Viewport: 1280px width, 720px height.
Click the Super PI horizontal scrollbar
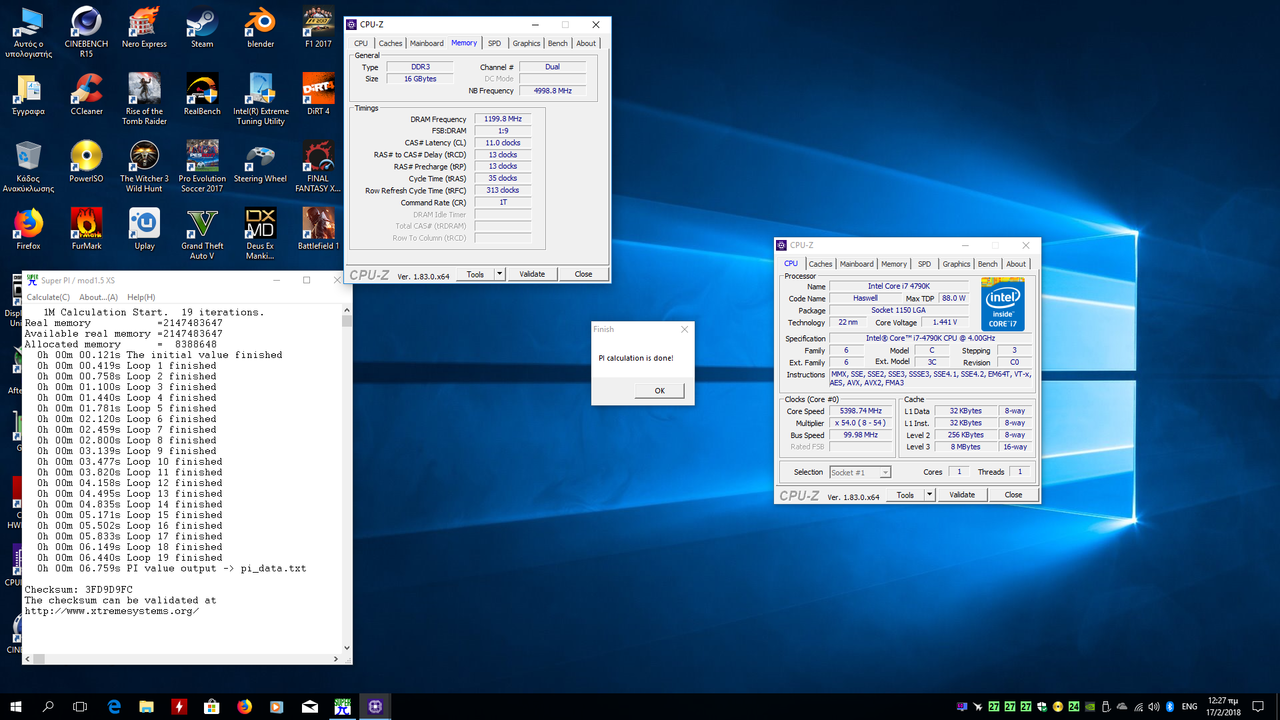182,659
